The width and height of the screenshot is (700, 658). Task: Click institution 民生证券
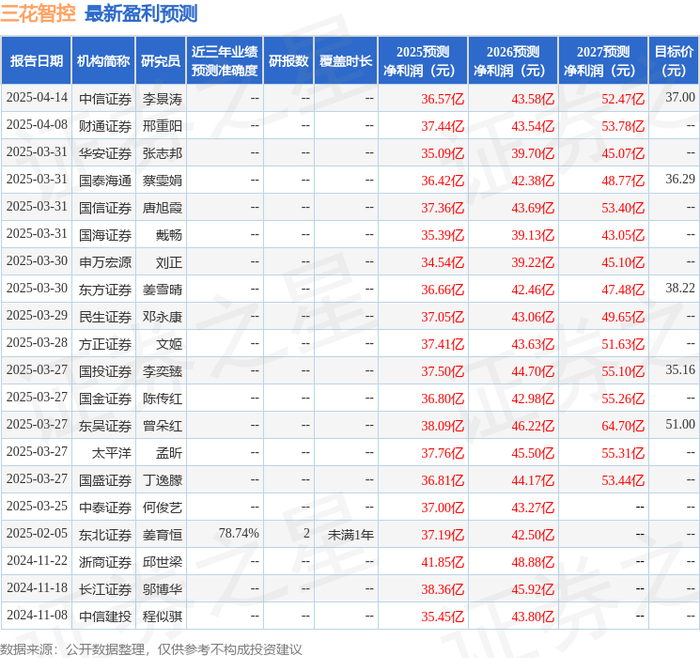[x=105, y=317]
